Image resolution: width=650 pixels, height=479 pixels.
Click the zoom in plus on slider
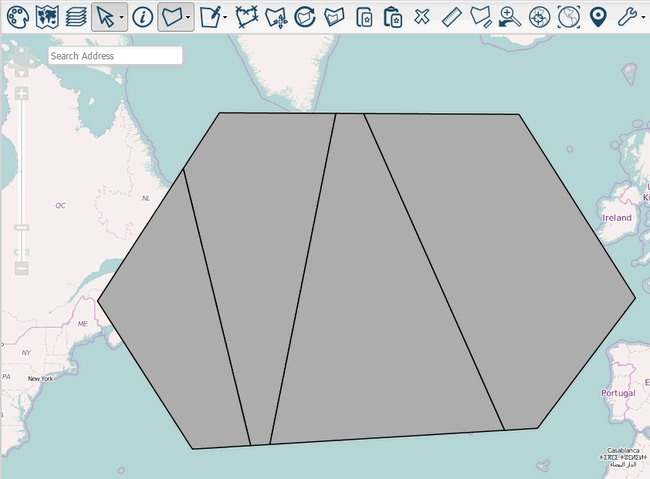point(21,94)
